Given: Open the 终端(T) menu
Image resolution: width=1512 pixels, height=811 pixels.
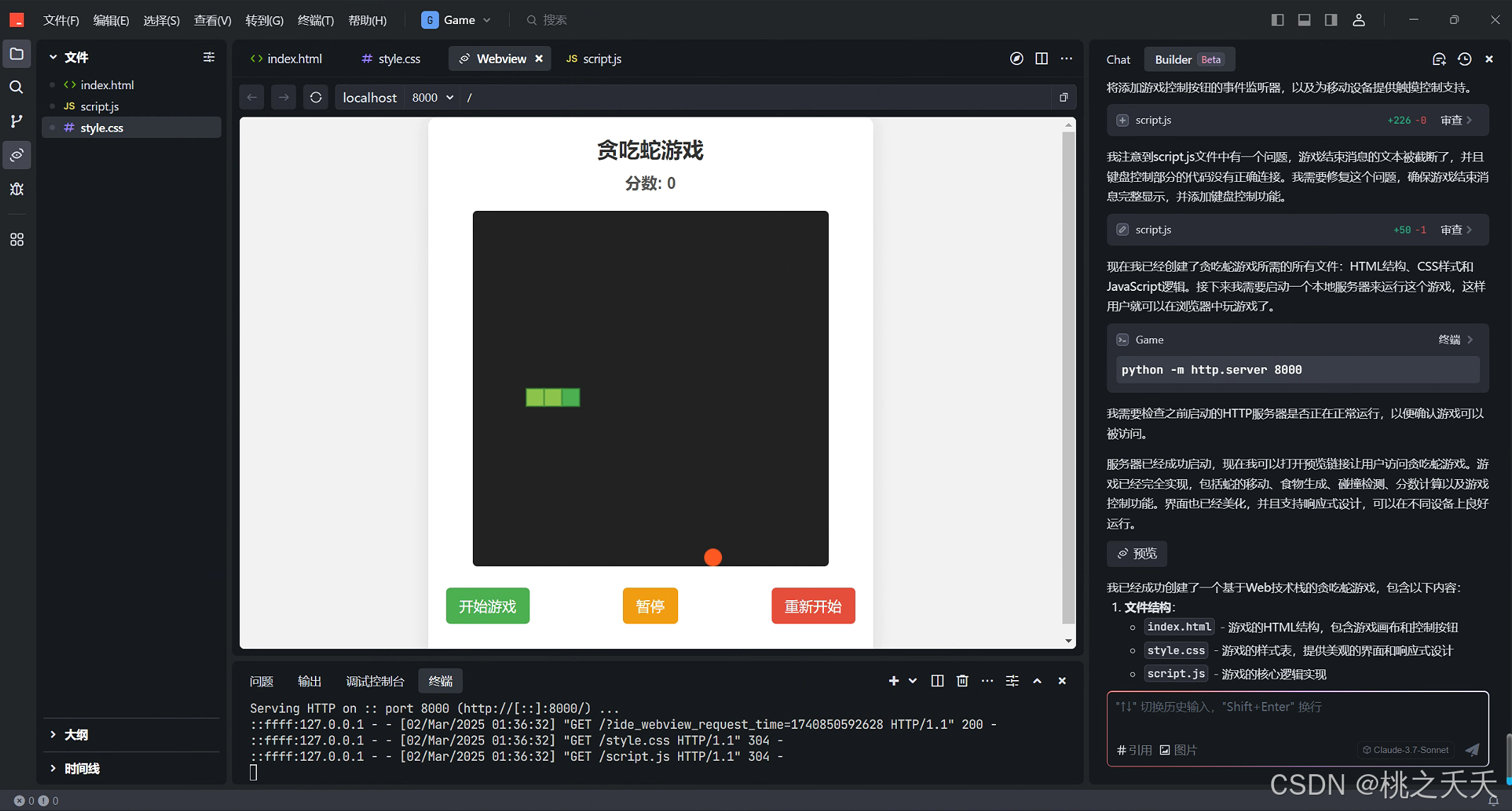Looking at the screenshot, I should click(316, 21).
